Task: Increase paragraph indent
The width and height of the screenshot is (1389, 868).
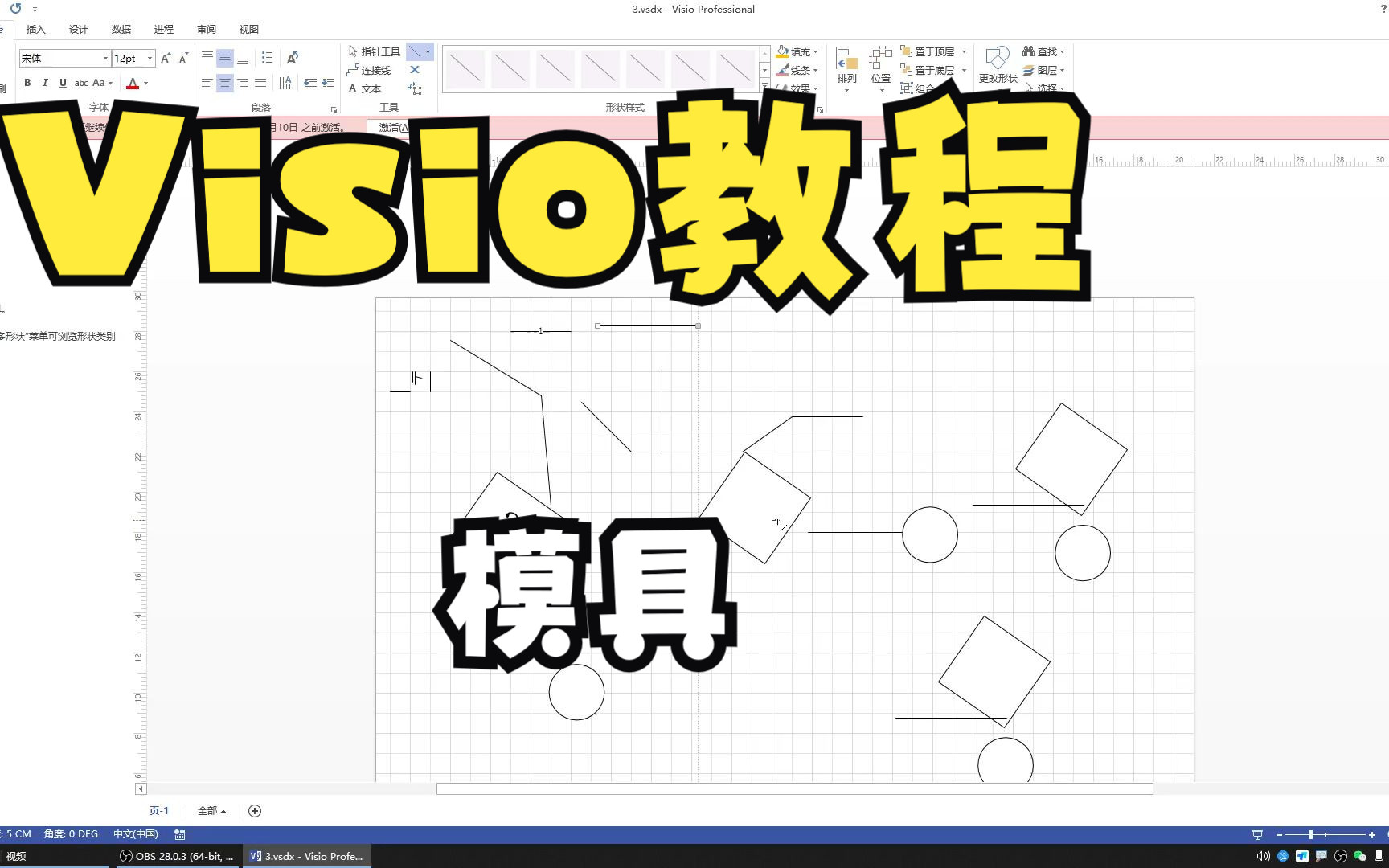Action: tap(328, 83)
